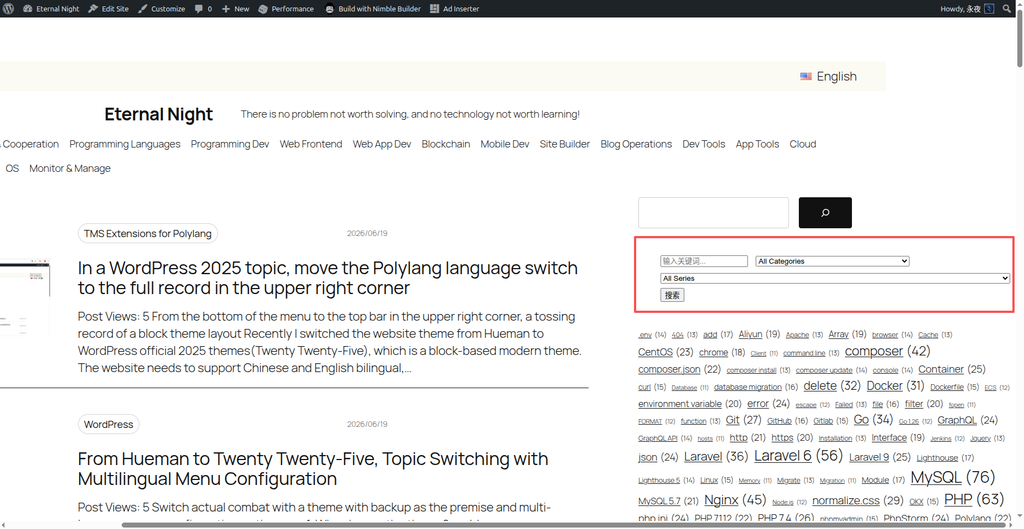Viewport: 1024px width, 529px height.
Task: Click the 搜索 filter submit button
Action: point(672,295)
